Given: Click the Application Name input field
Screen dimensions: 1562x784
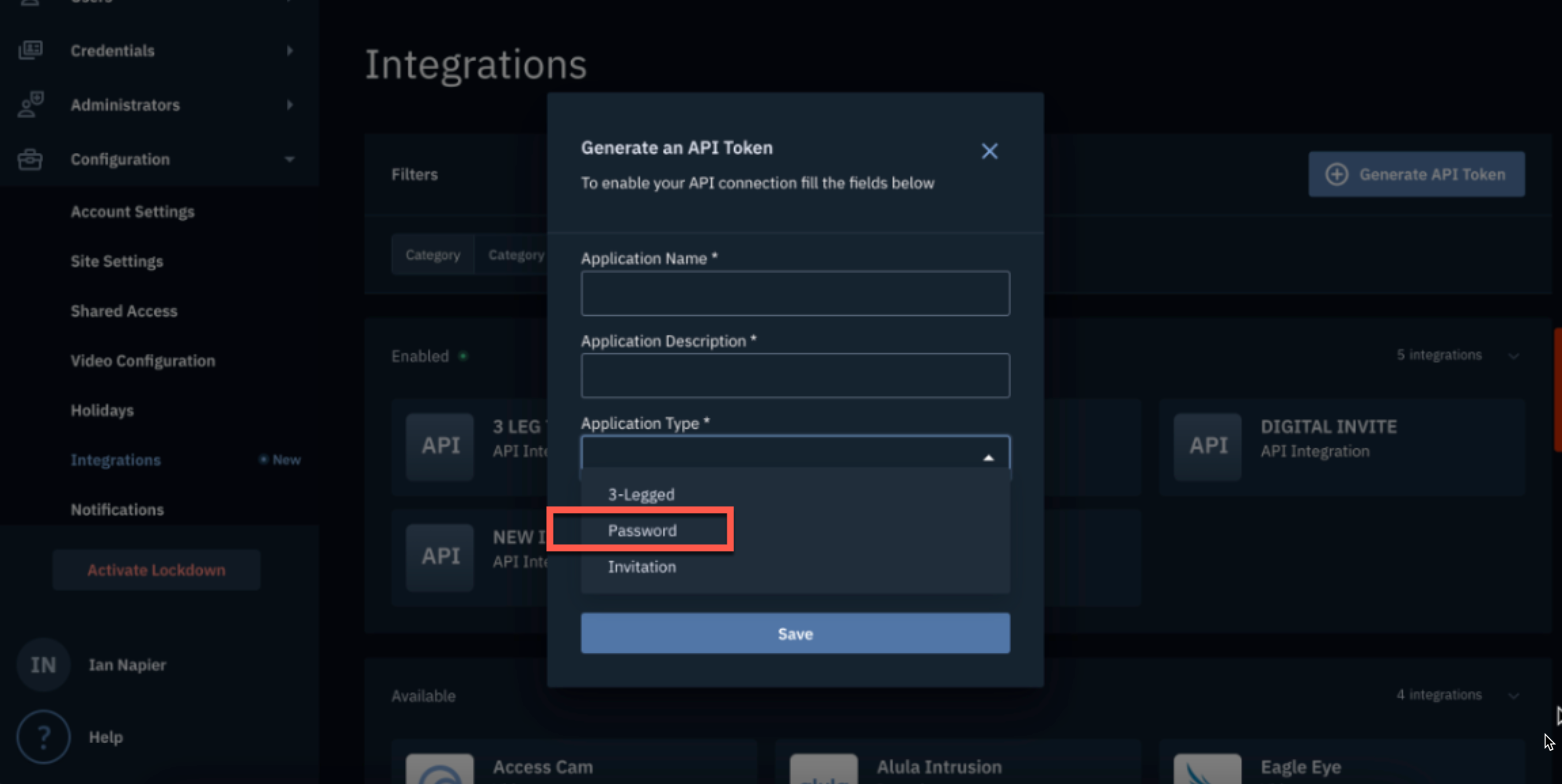Looking at the screenshot, I should 795,294.
